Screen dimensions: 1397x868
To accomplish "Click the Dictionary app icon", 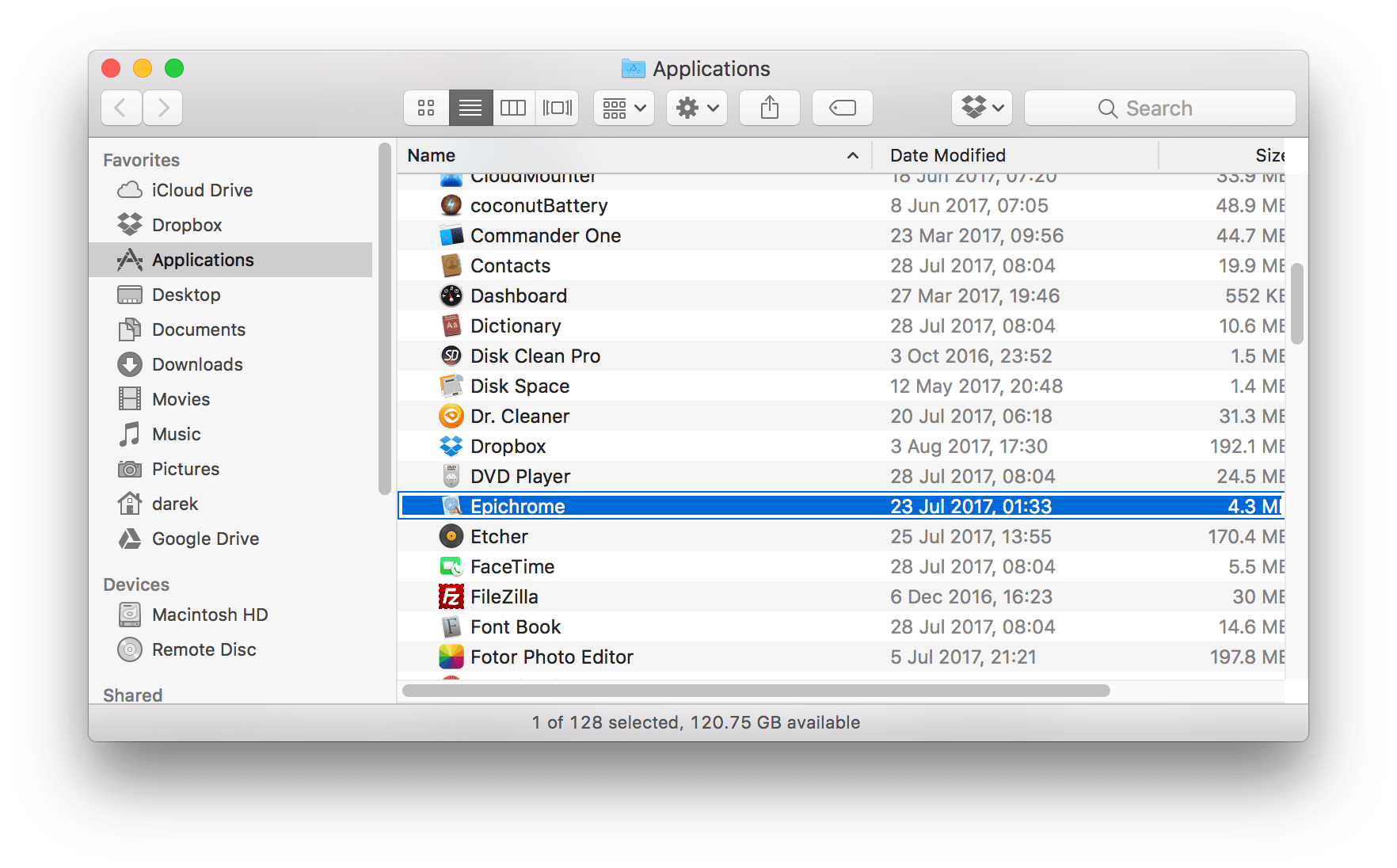I will click(451, 325).
